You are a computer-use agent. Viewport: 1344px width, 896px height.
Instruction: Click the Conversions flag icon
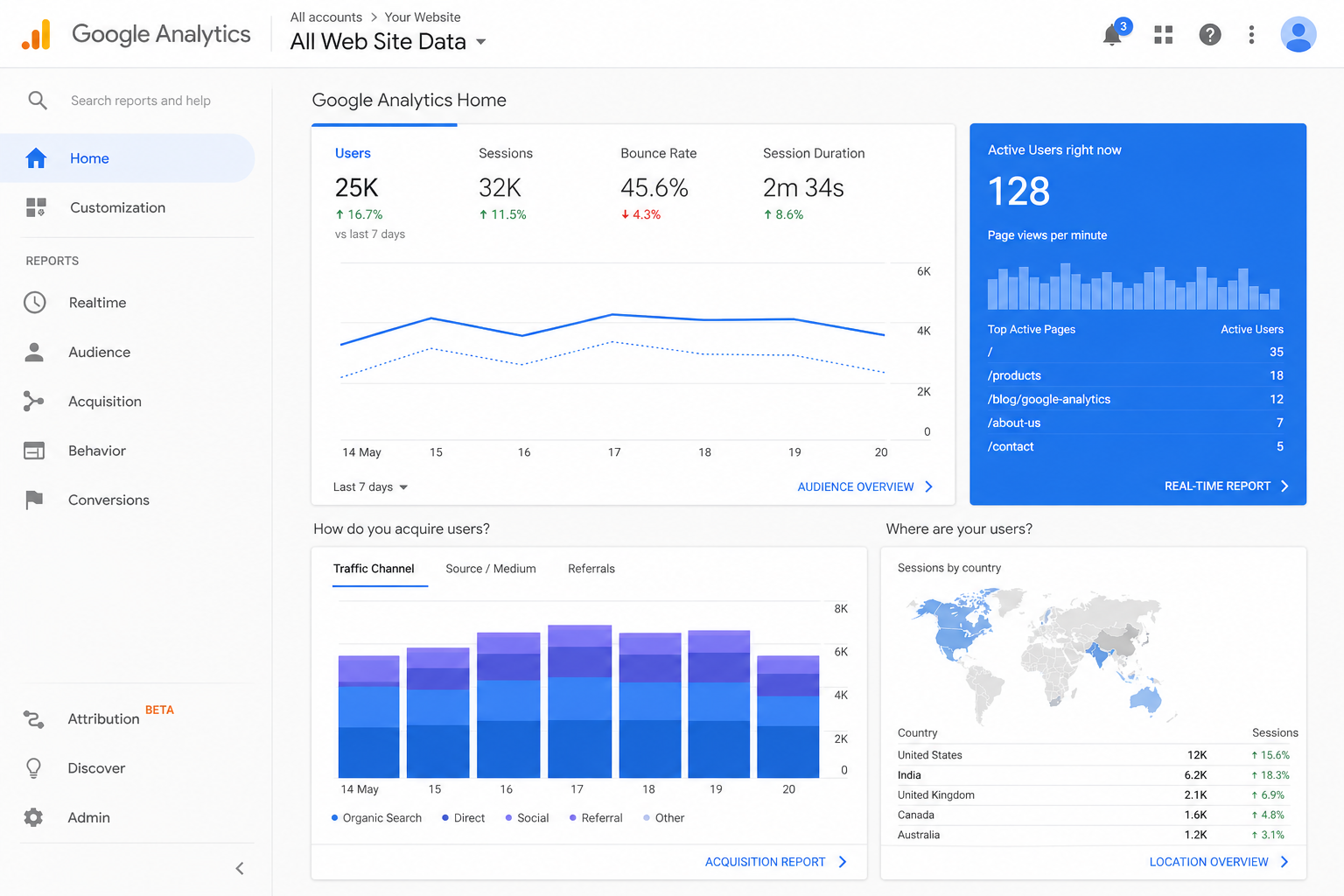pos(34,500)
